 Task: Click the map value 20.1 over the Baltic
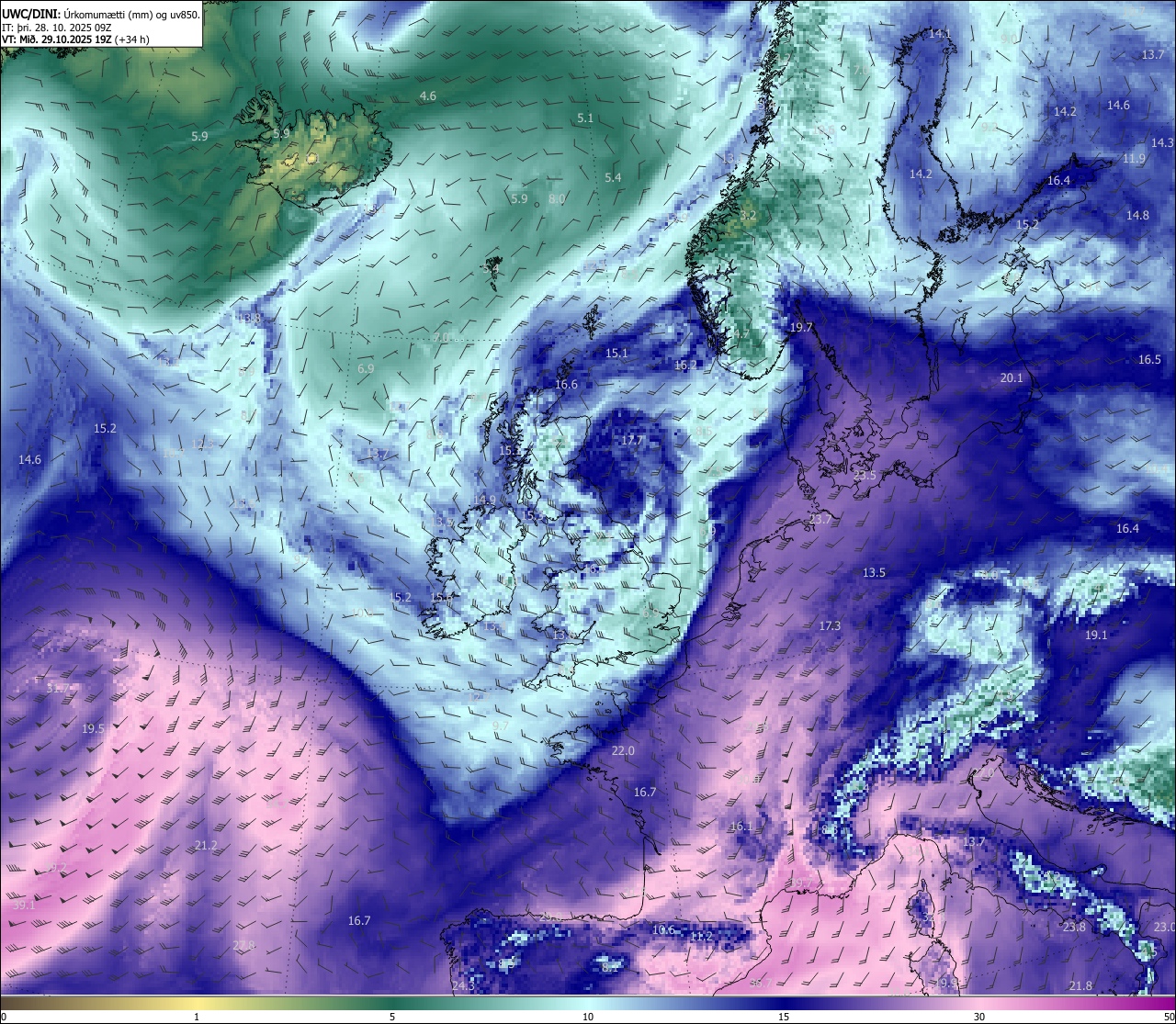pyautogui.click(x=1012, y=377)
